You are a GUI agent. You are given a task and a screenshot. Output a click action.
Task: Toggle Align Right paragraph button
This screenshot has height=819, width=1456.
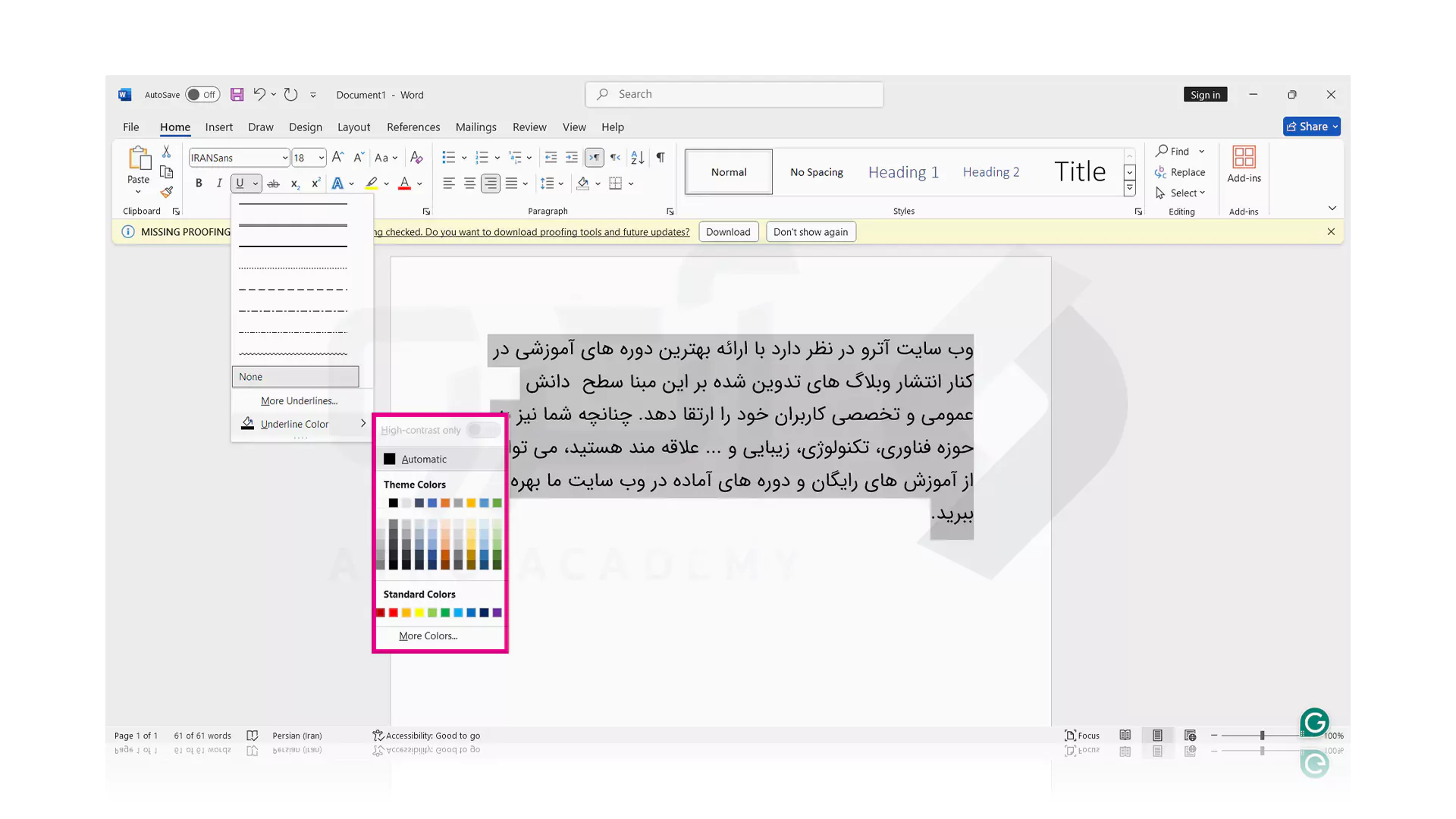click(491, 184)
